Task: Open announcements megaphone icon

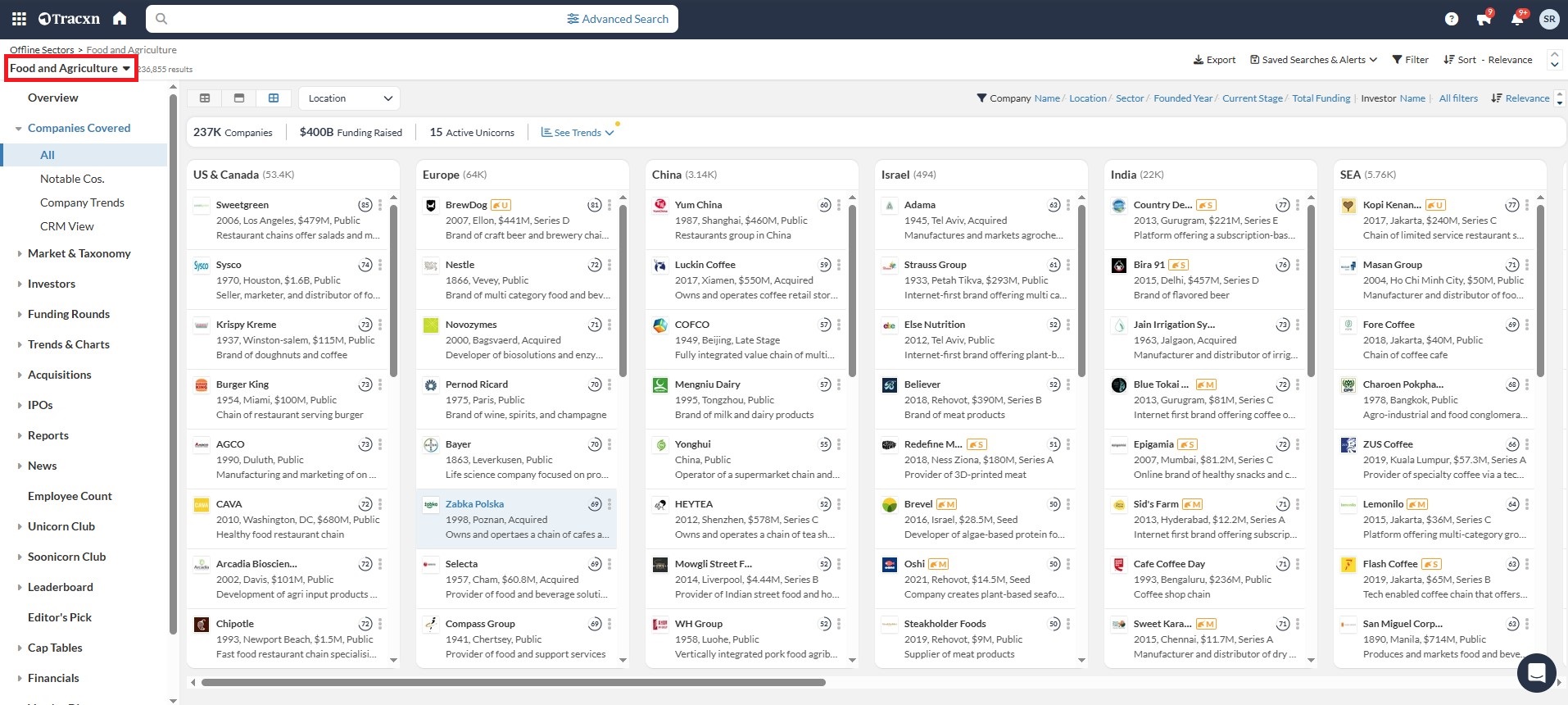Action: pos(1484,19)
